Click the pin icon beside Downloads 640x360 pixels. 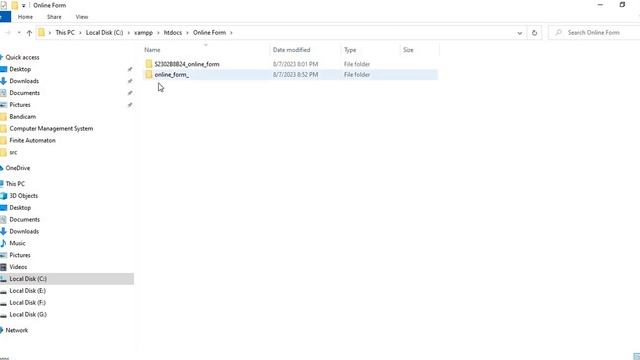130,81
